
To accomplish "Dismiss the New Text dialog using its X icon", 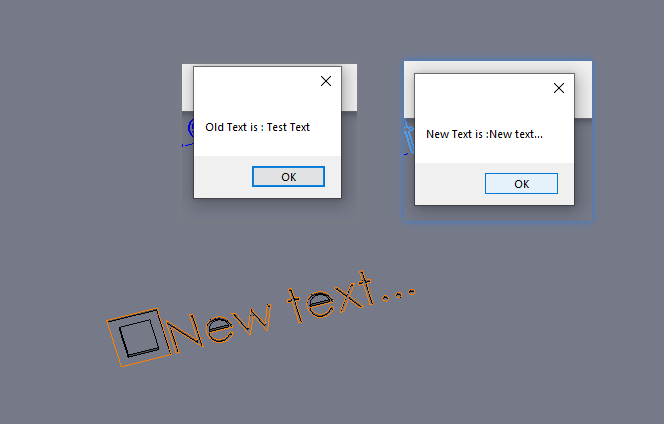I will [559, 88].
